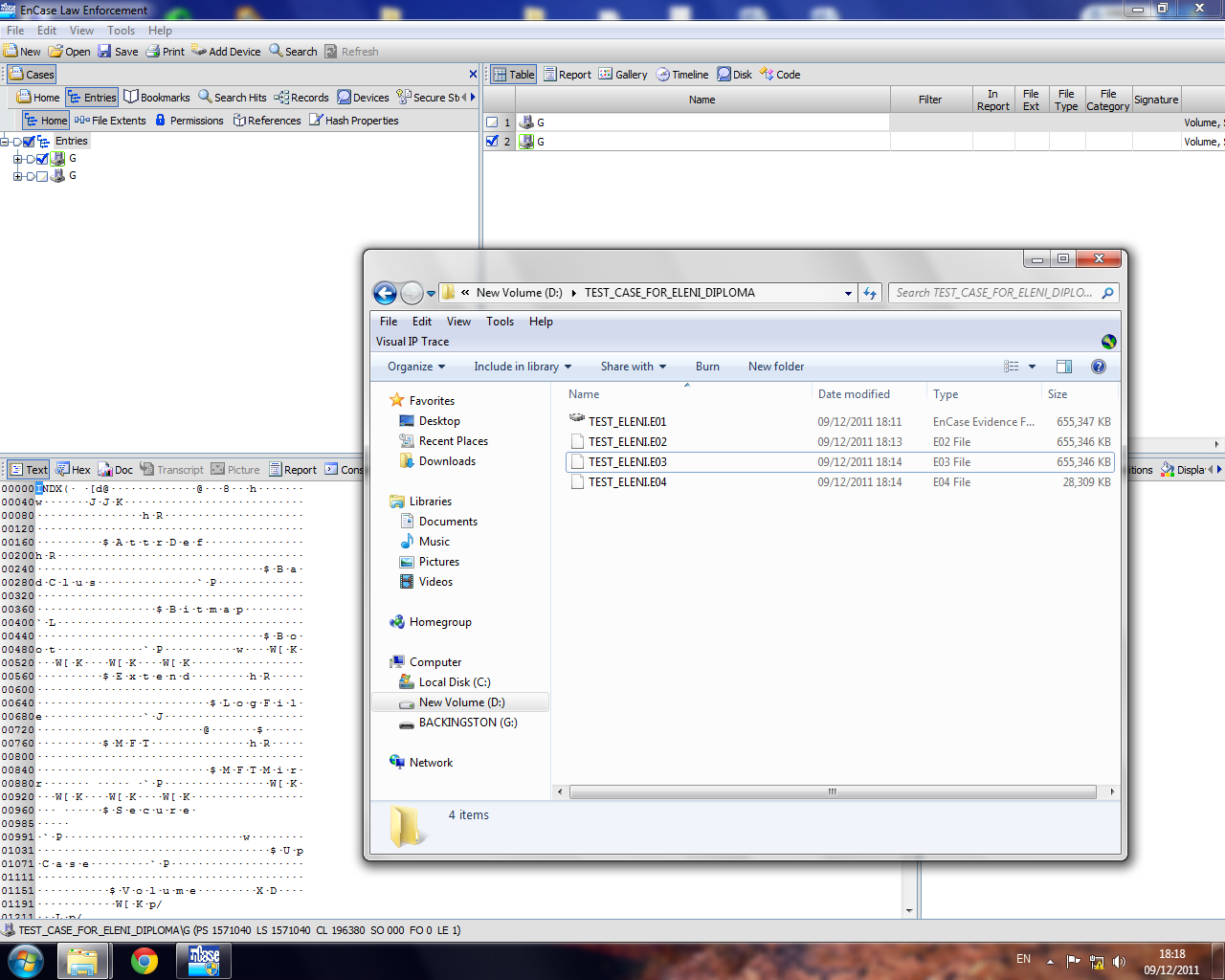Switch to the Disk view
This screenshot has height=980, width=1225.
pyautogui.click(x=735, y=75)
